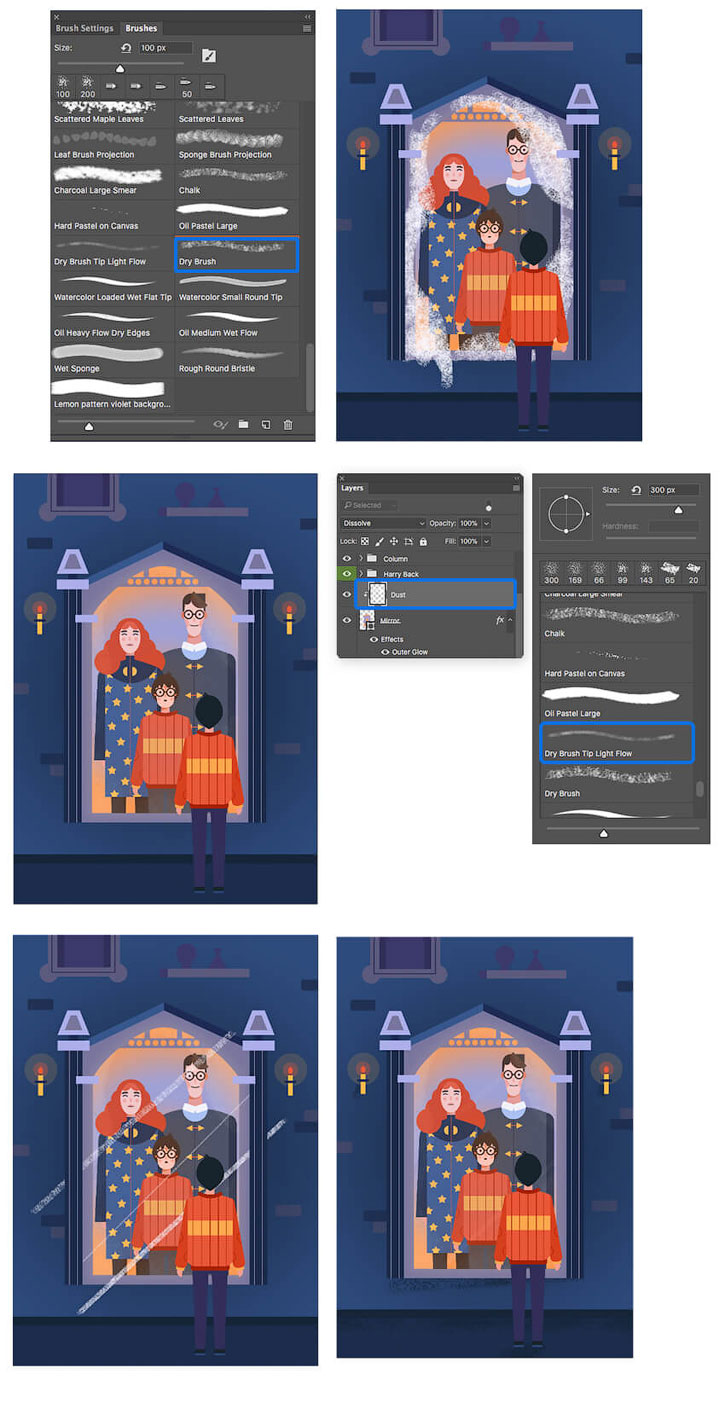Open the Opacity 100% dropdown arrow
The height and width of the screenshot is (1408, 725).
coord(487,523)
